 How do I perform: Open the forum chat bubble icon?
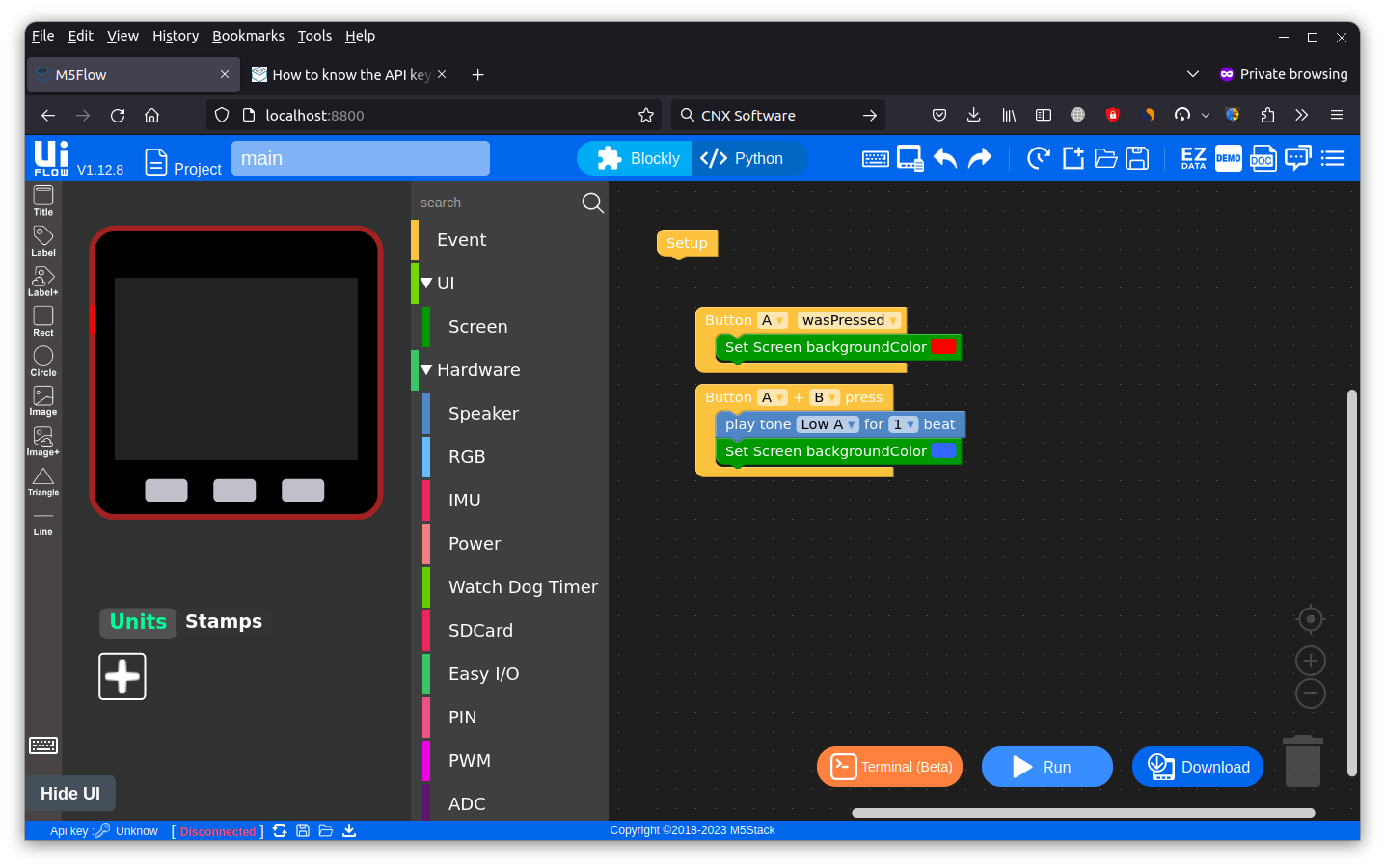[x=1298, y=158]
